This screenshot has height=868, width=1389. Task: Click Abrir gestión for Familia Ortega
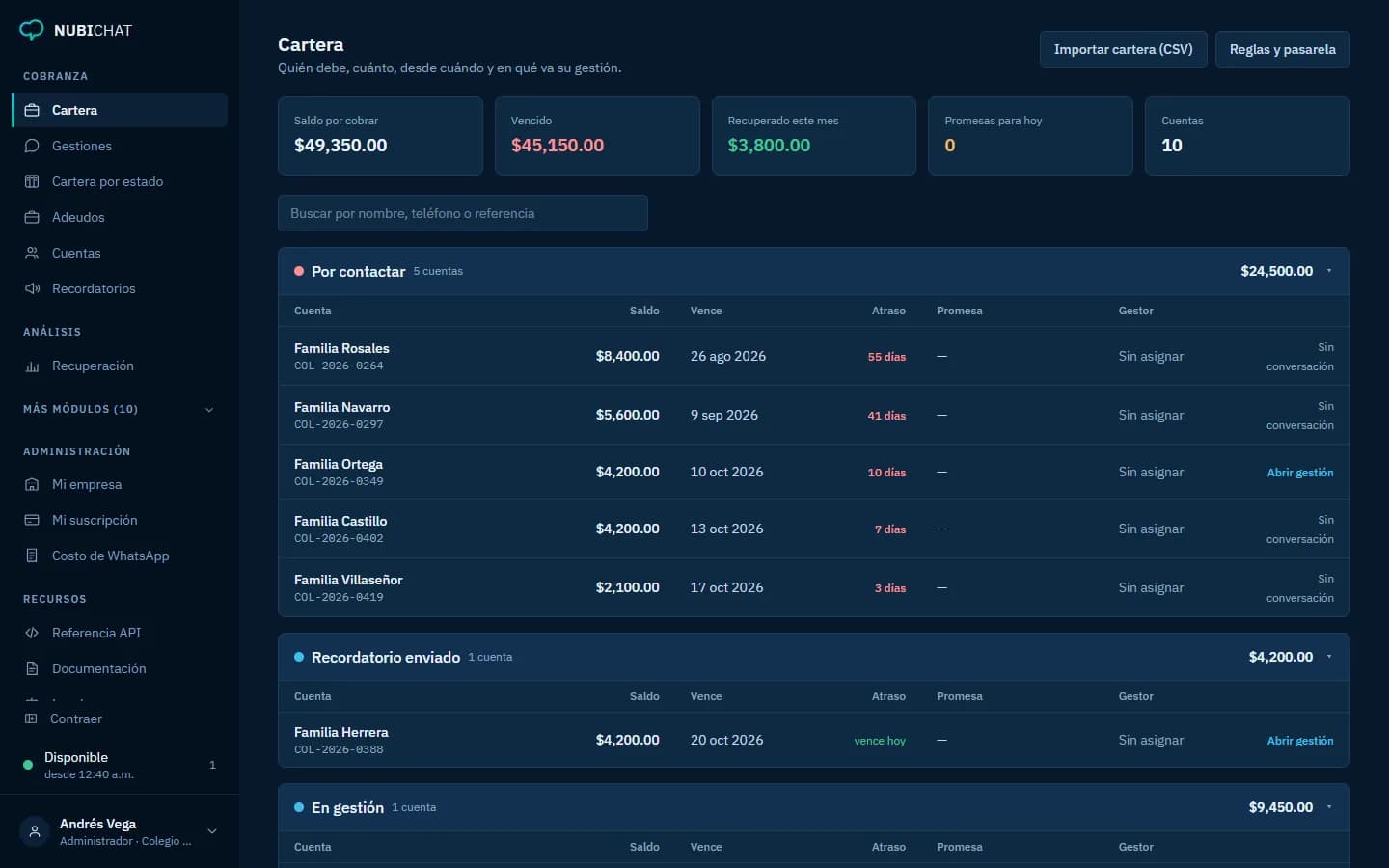point(1299,473)
